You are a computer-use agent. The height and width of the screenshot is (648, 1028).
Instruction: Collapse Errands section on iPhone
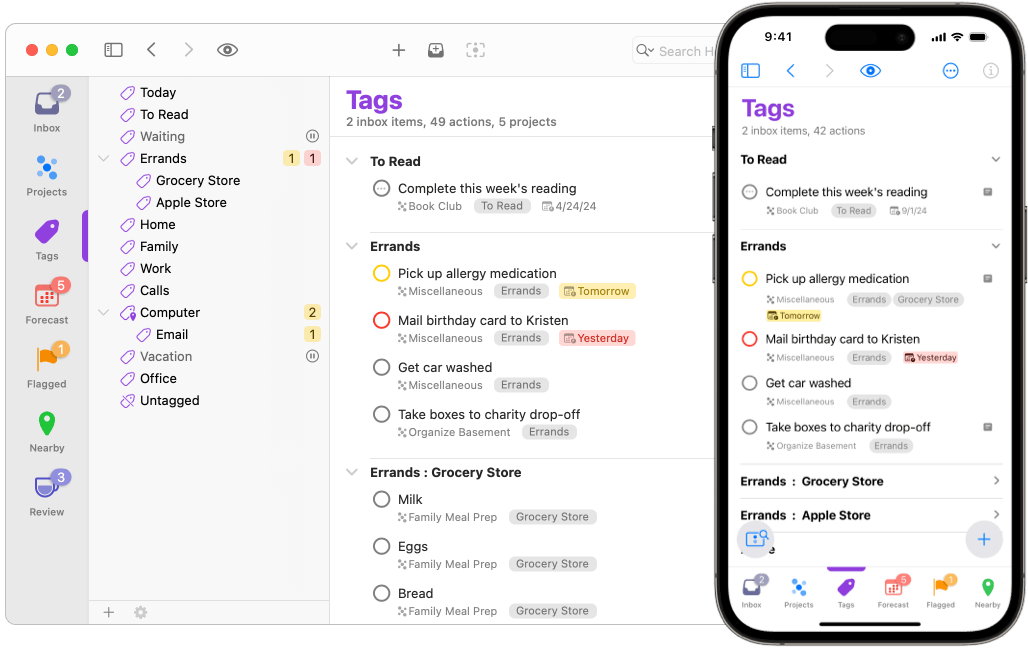(x=996, y=246)
